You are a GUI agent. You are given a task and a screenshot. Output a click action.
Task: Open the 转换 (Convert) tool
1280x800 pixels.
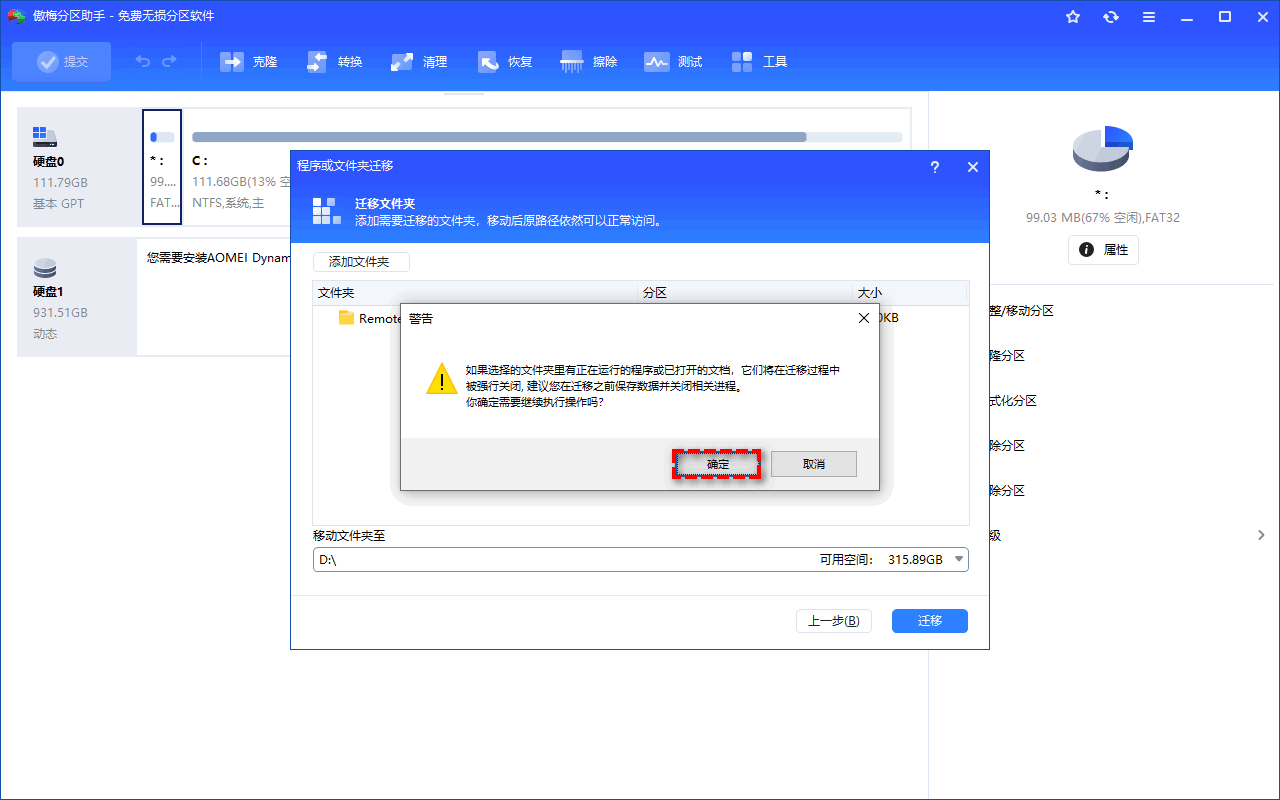coord(333,61)
